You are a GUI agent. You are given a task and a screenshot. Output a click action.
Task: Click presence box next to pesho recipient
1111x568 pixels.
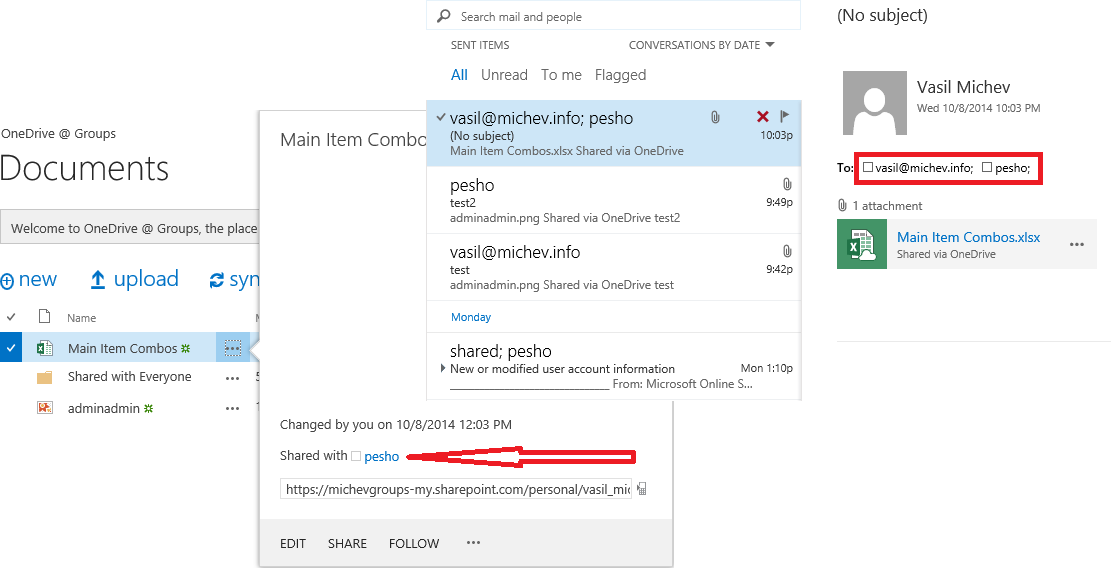click(x=987, y=168)
